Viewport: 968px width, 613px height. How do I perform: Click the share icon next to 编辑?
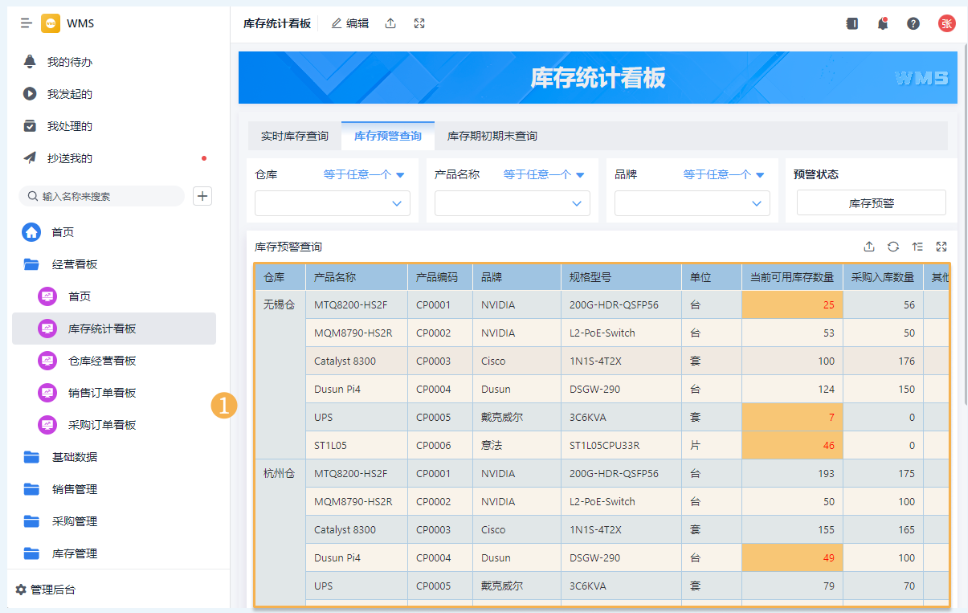pyautogui.click(x=390, y=23)
